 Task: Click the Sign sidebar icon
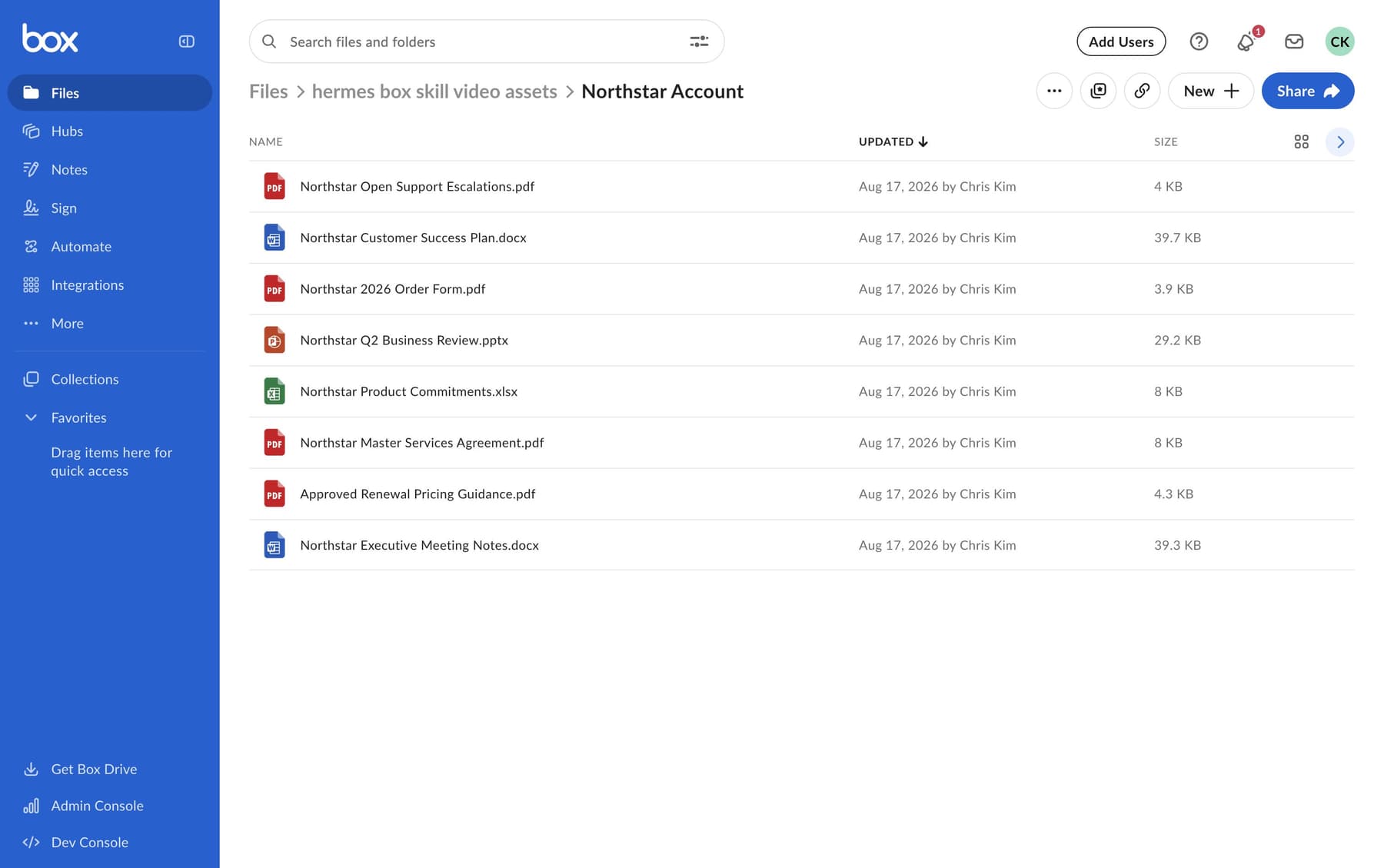point(31,208)
